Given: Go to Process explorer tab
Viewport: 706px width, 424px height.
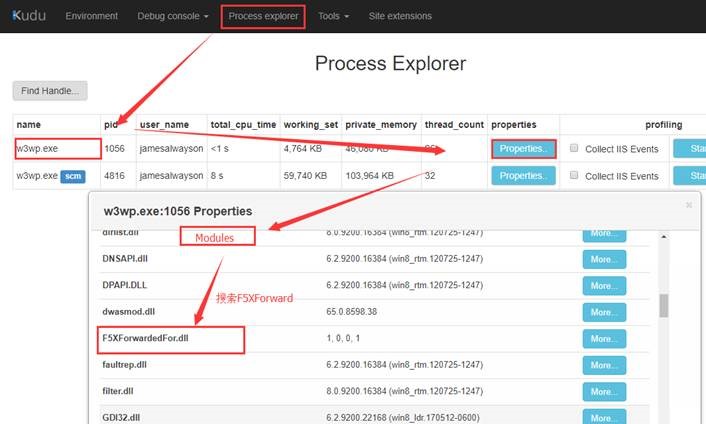Looking at the screenshot, I should click(264, 16).
